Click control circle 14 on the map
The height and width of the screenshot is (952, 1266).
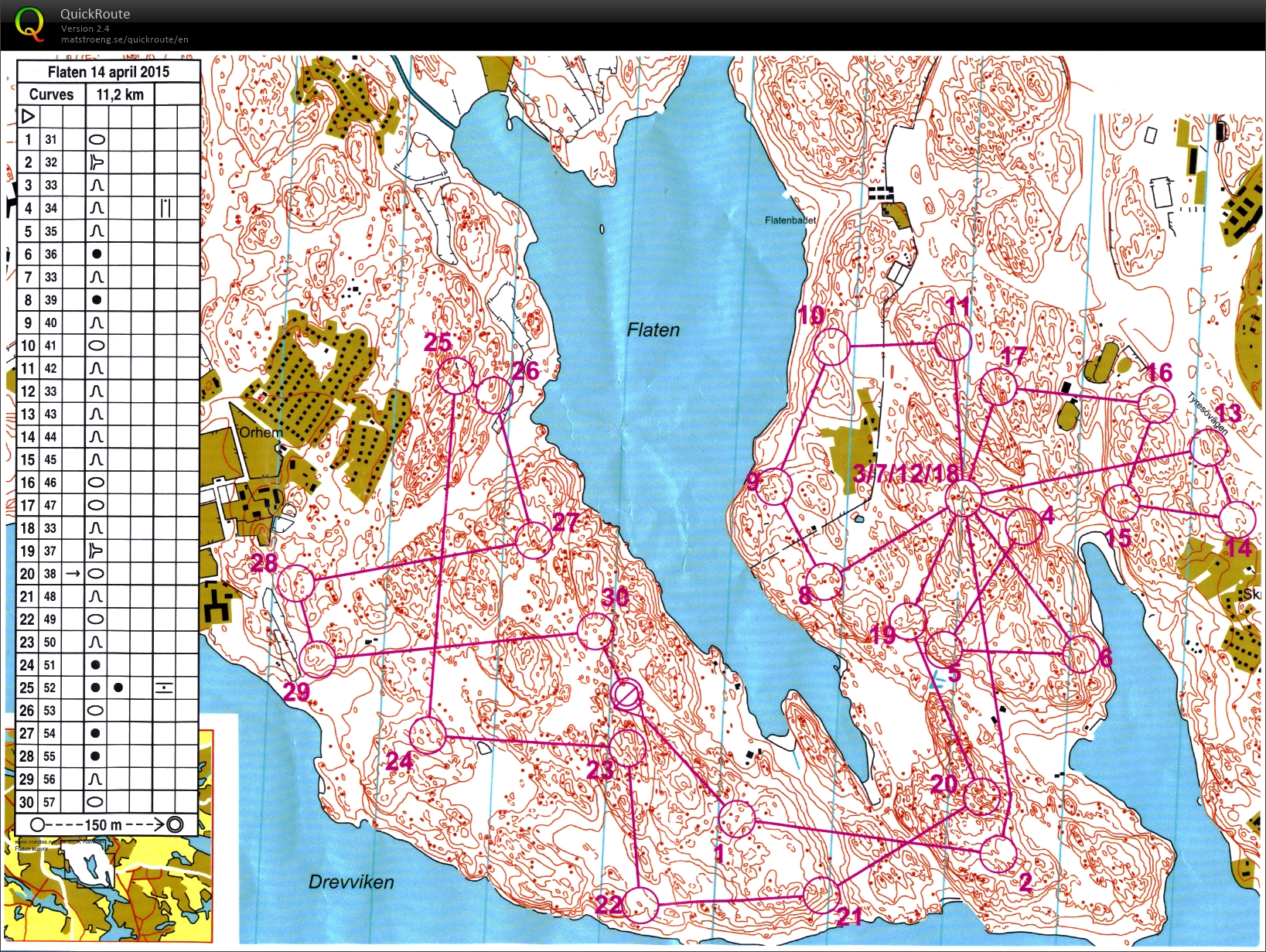tap(1237, 519)
